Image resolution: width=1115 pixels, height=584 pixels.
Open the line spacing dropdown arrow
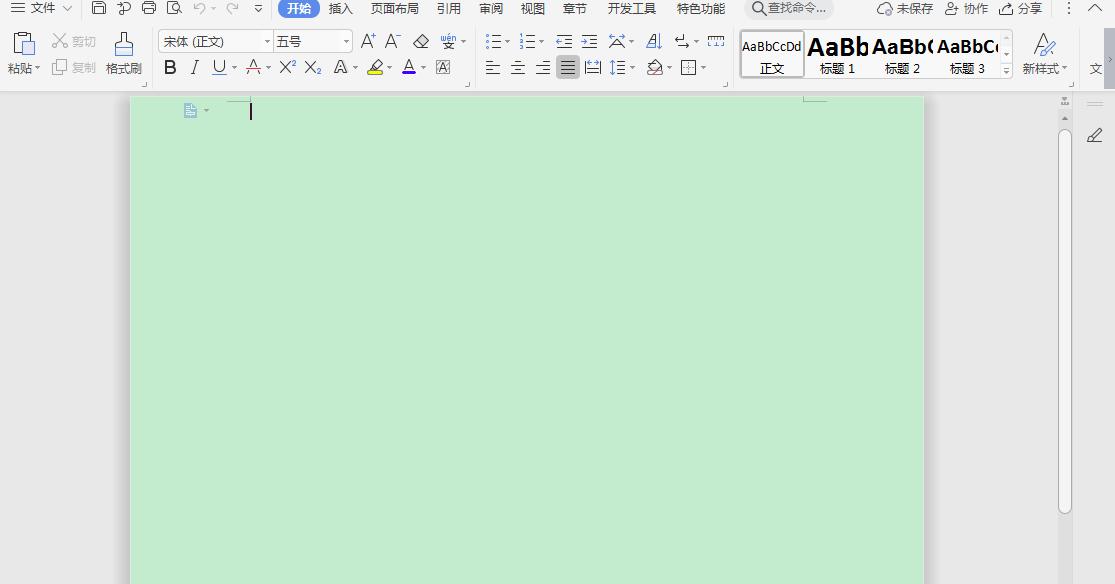click(x=632, y=68)
